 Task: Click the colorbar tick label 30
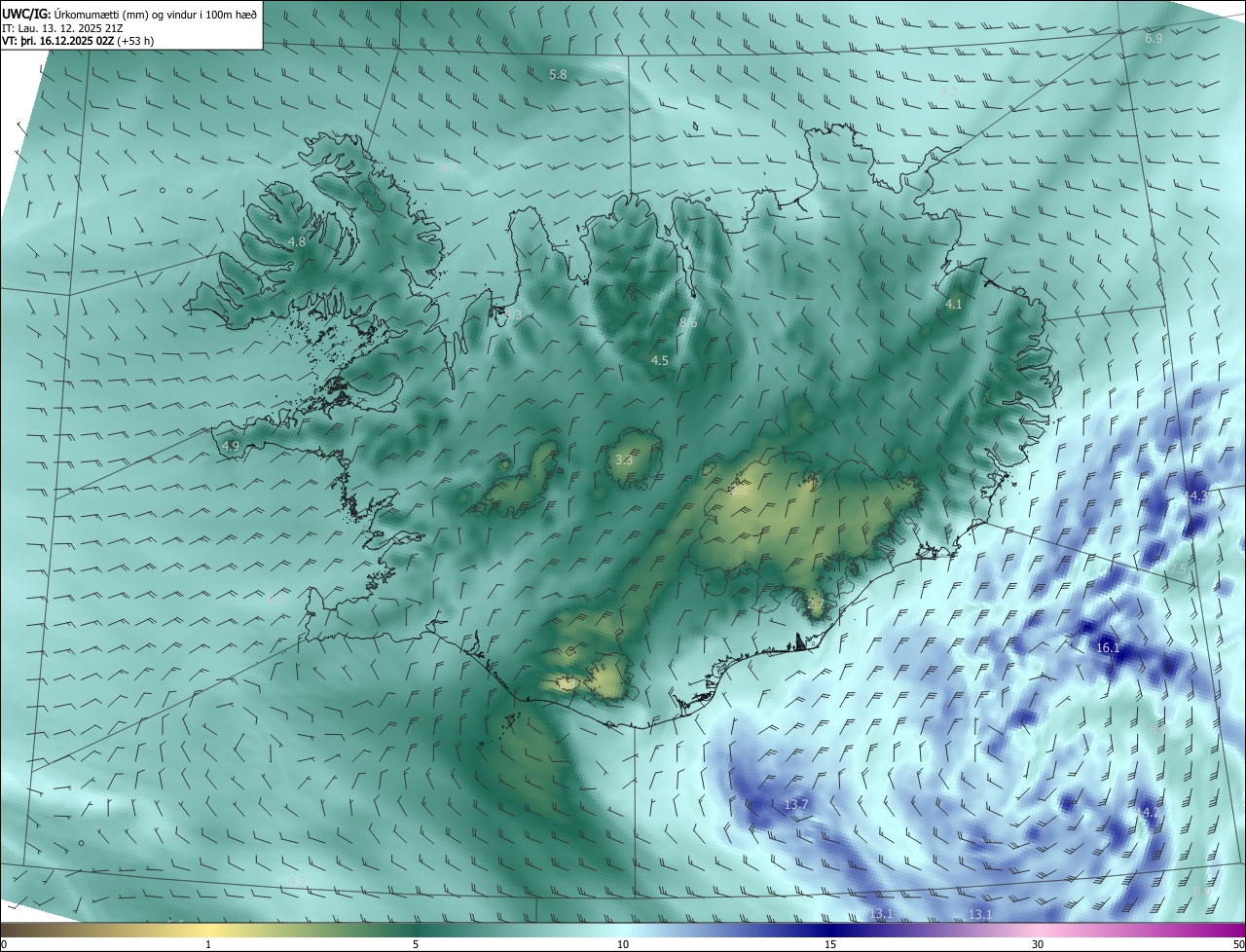click(1038, 944)
